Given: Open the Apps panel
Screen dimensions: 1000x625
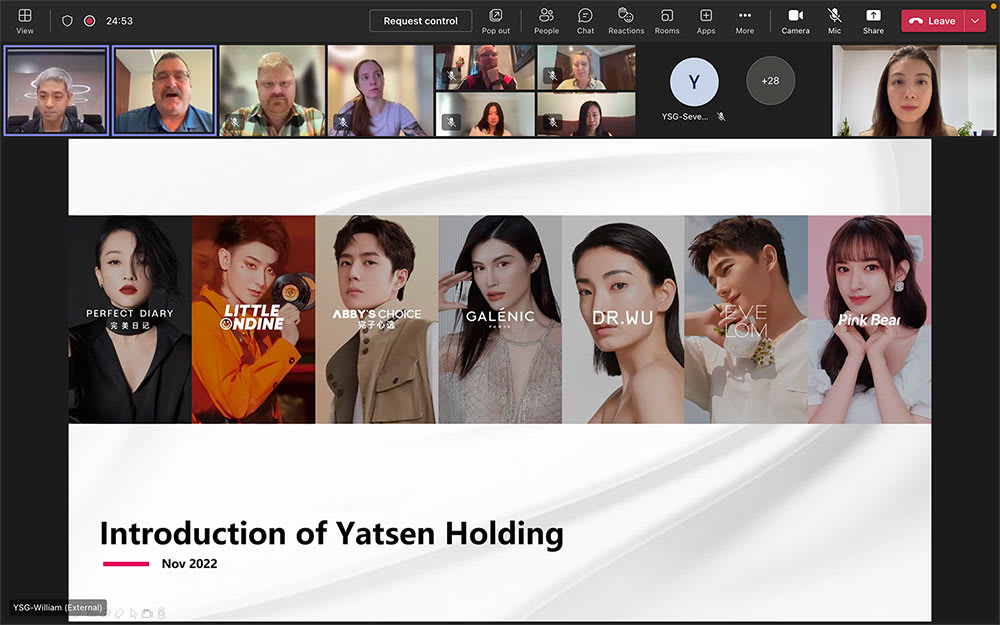Looking at the screenshot, I should pos(706,20).
